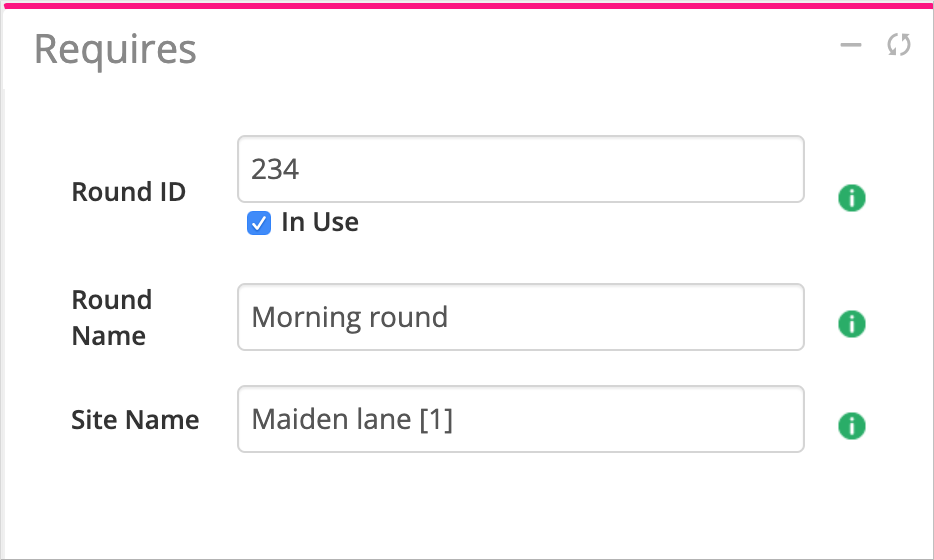Image resolution: width=934 pixels, height=560 pixels.
Task: Click the '234' value in Round ID
Action: (x=276, y=169)
